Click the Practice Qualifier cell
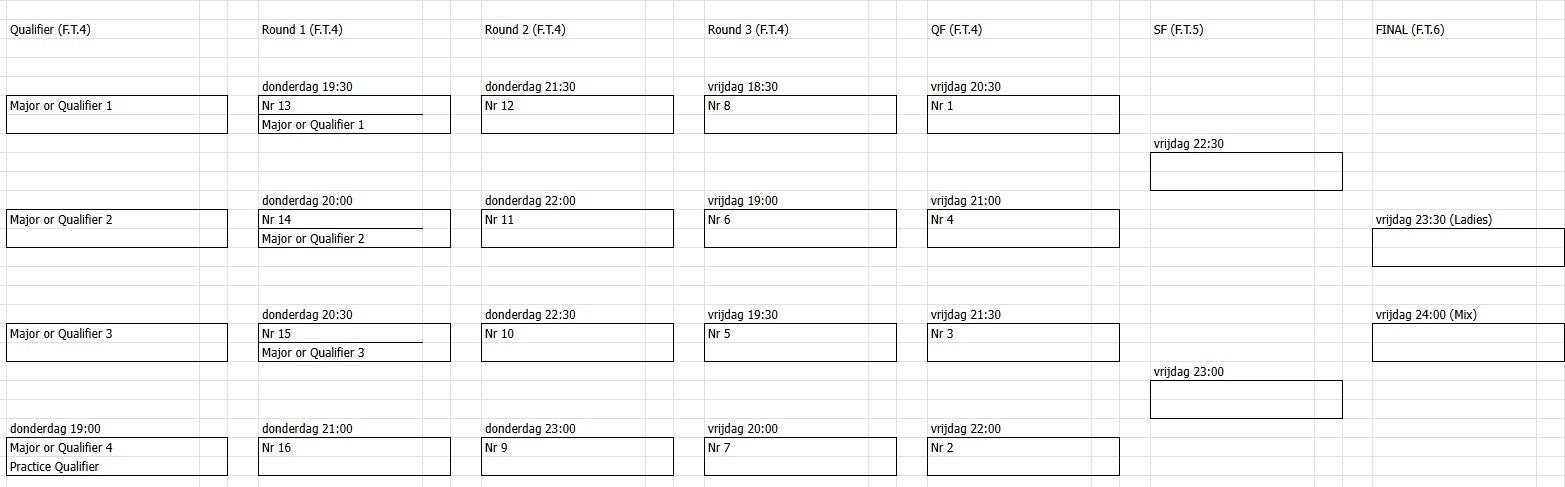Screen dimensions: 1565x487 55,467
